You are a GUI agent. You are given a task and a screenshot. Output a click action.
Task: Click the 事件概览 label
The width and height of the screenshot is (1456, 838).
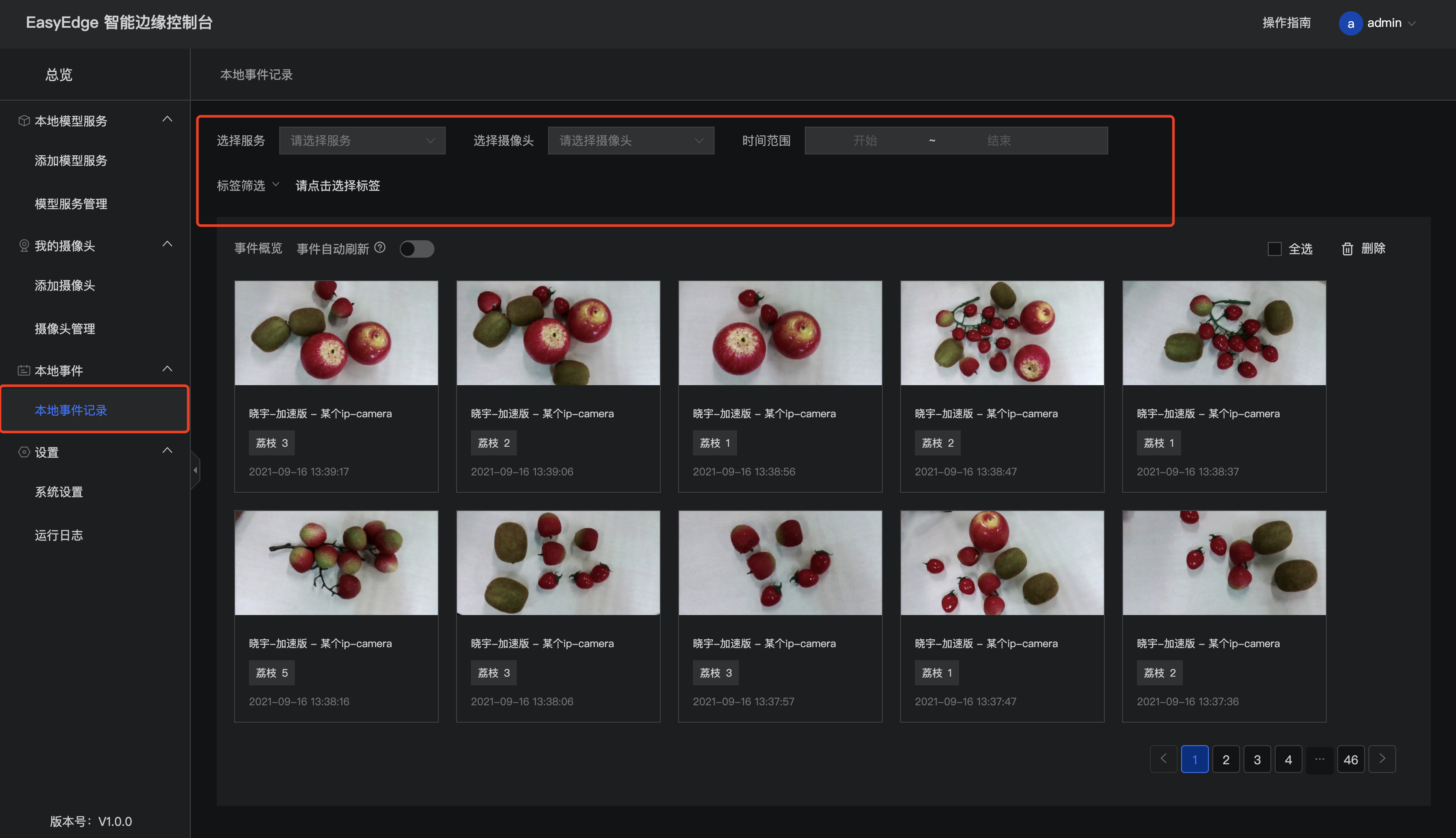tap(258, 248)
